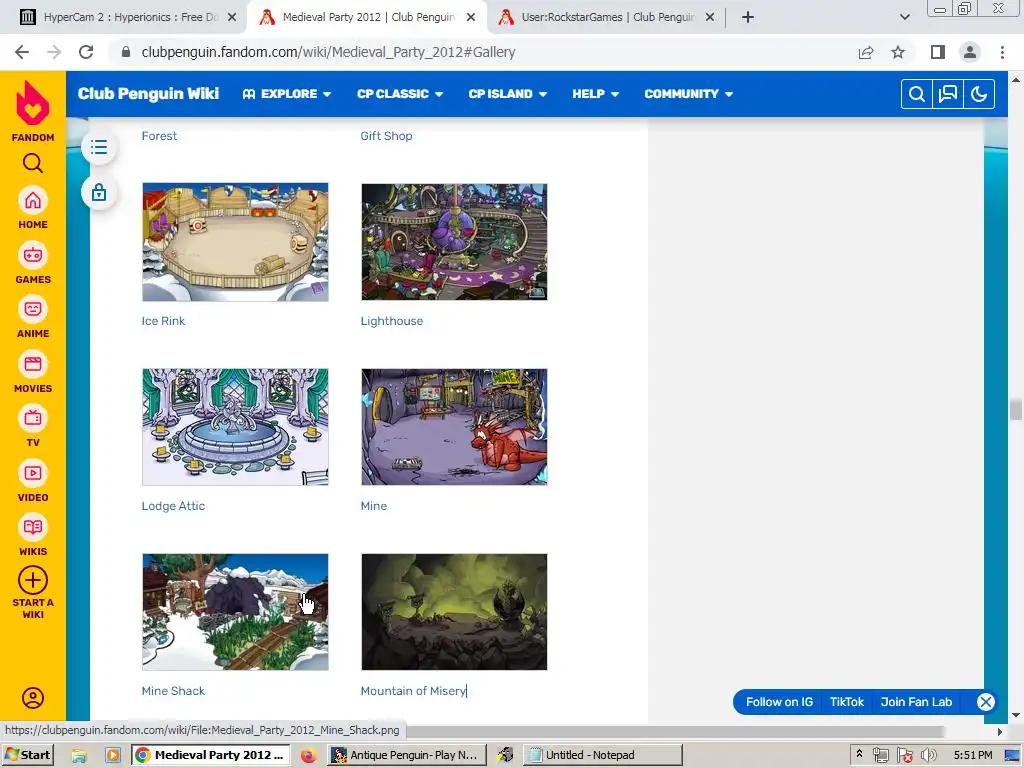Click the TikTok button
Screen dimensions: 1024x768
tap(846, 702)
